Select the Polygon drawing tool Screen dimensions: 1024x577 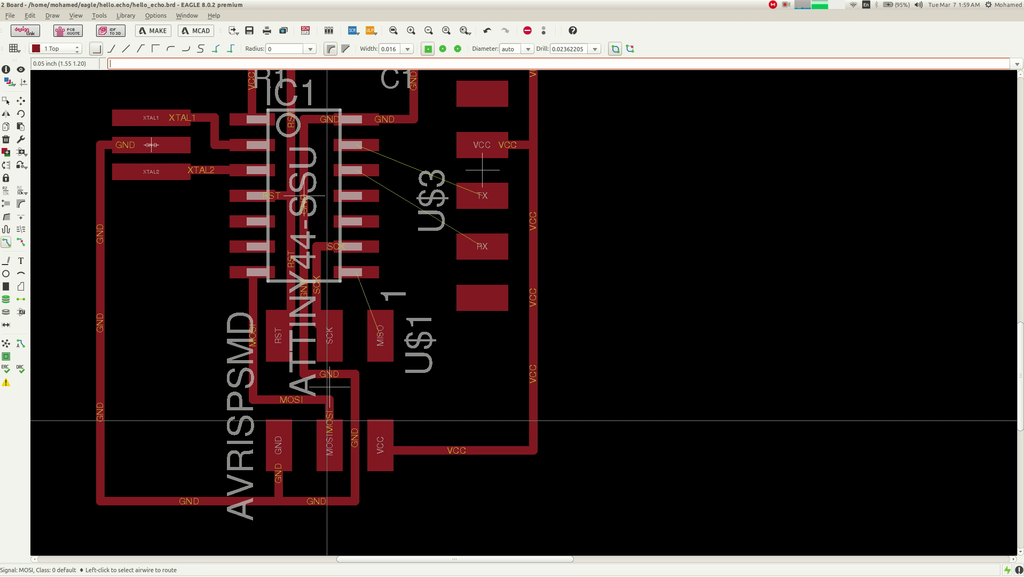click(x=21, y=286)
